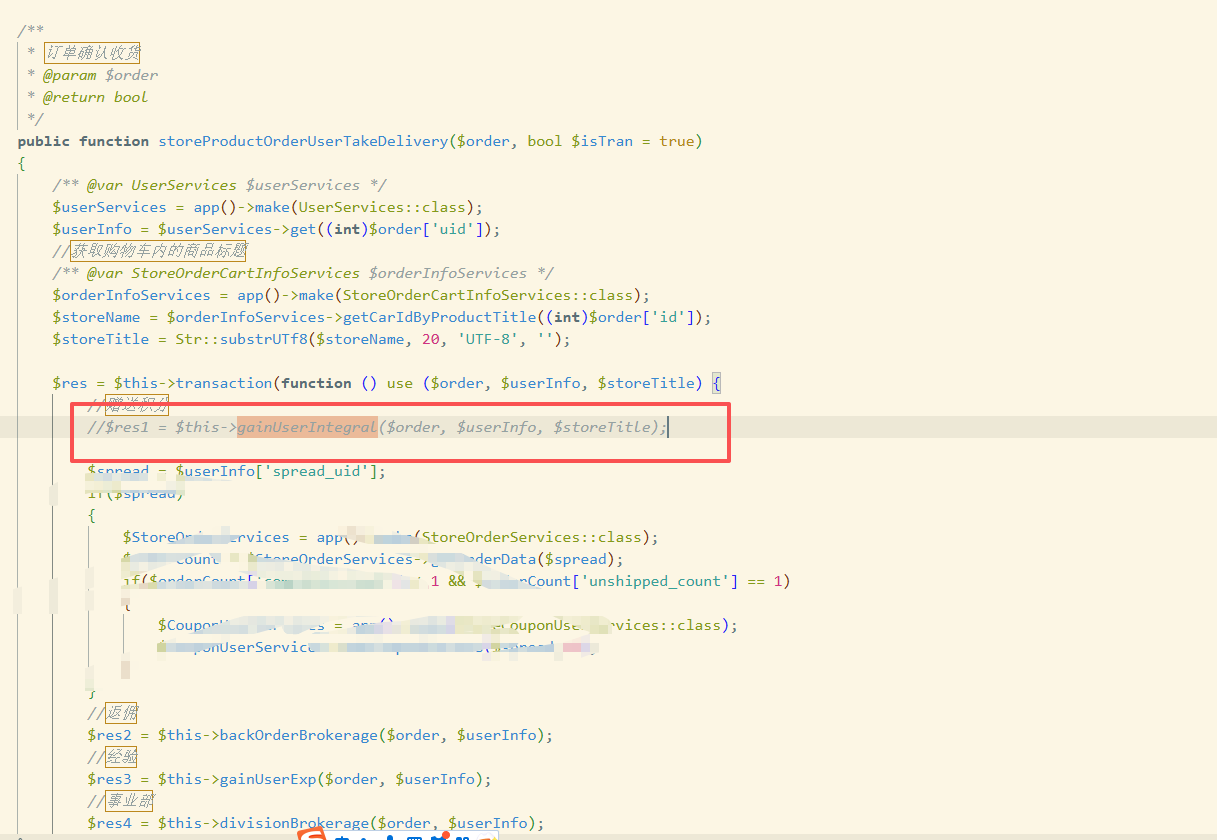The height and width of the screenshot is (840, 1217).
Task: Click the 订单确认收货 doc comment text
Action: click(92, 53)
